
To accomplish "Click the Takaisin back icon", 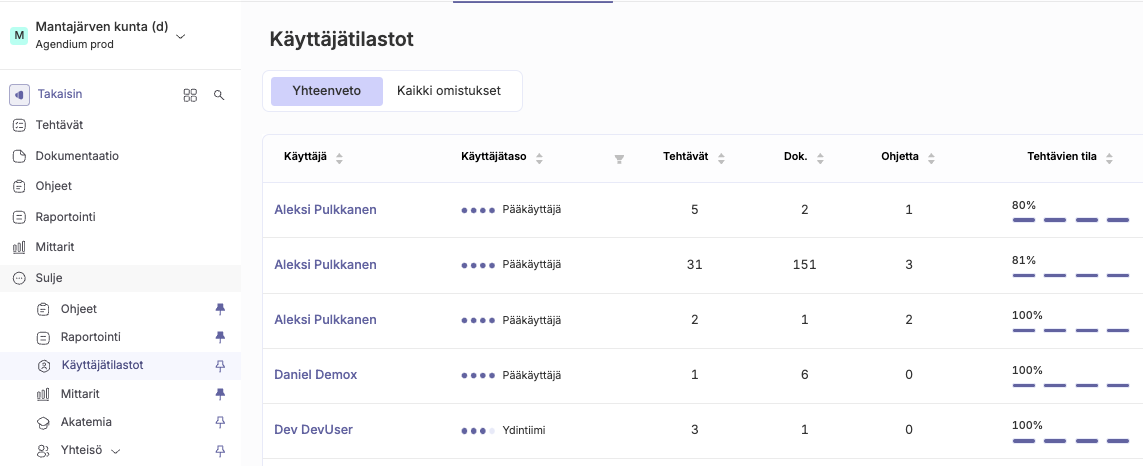I will point(20,95).
